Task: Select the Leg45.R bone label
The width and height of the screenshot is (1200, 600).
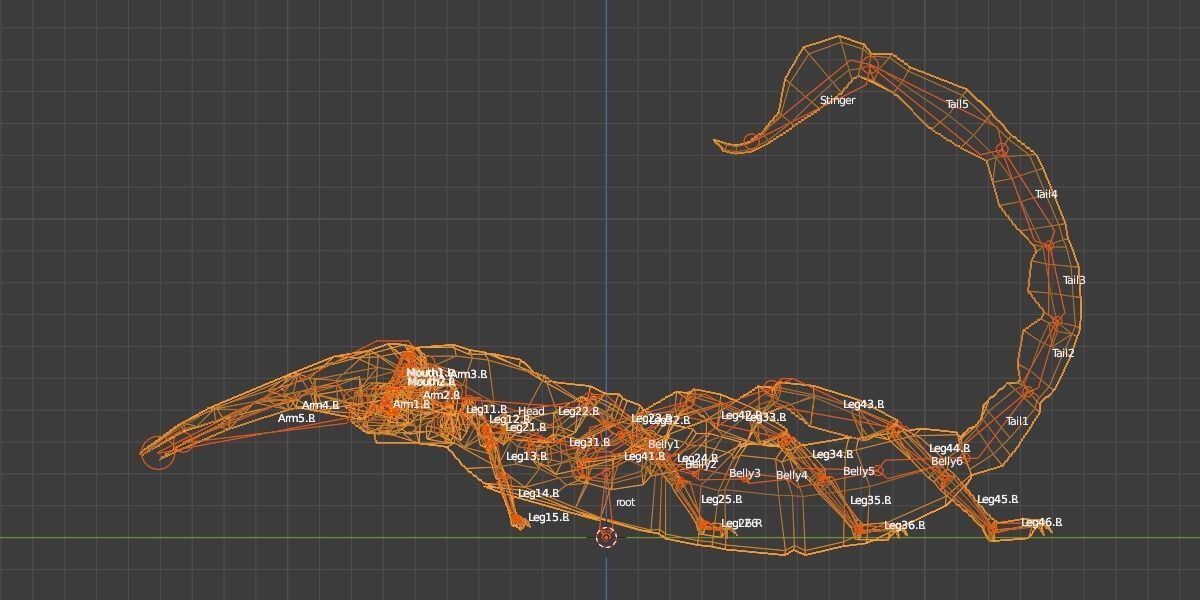Action: [x=998, y=499]
